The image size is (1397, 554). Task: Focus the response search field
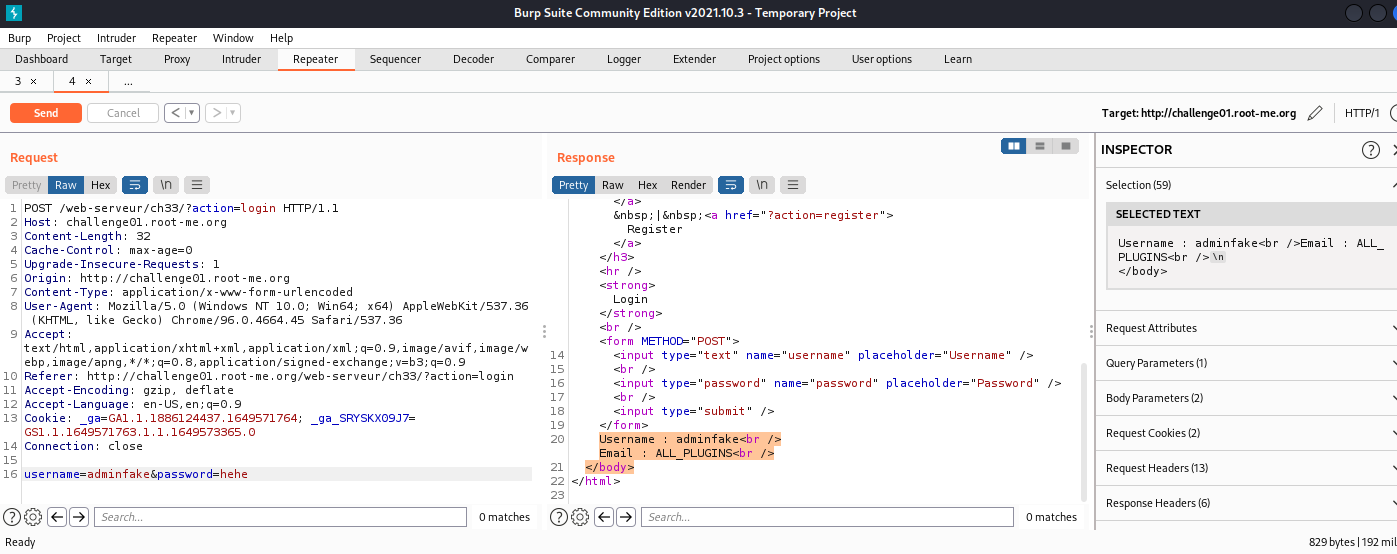[828, 517]
